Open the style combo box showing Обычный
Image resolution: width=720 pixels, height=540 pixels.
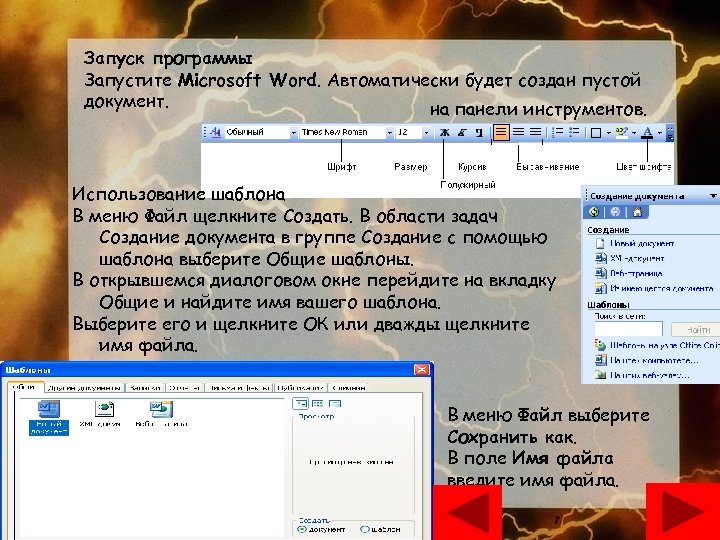point(261,132)
